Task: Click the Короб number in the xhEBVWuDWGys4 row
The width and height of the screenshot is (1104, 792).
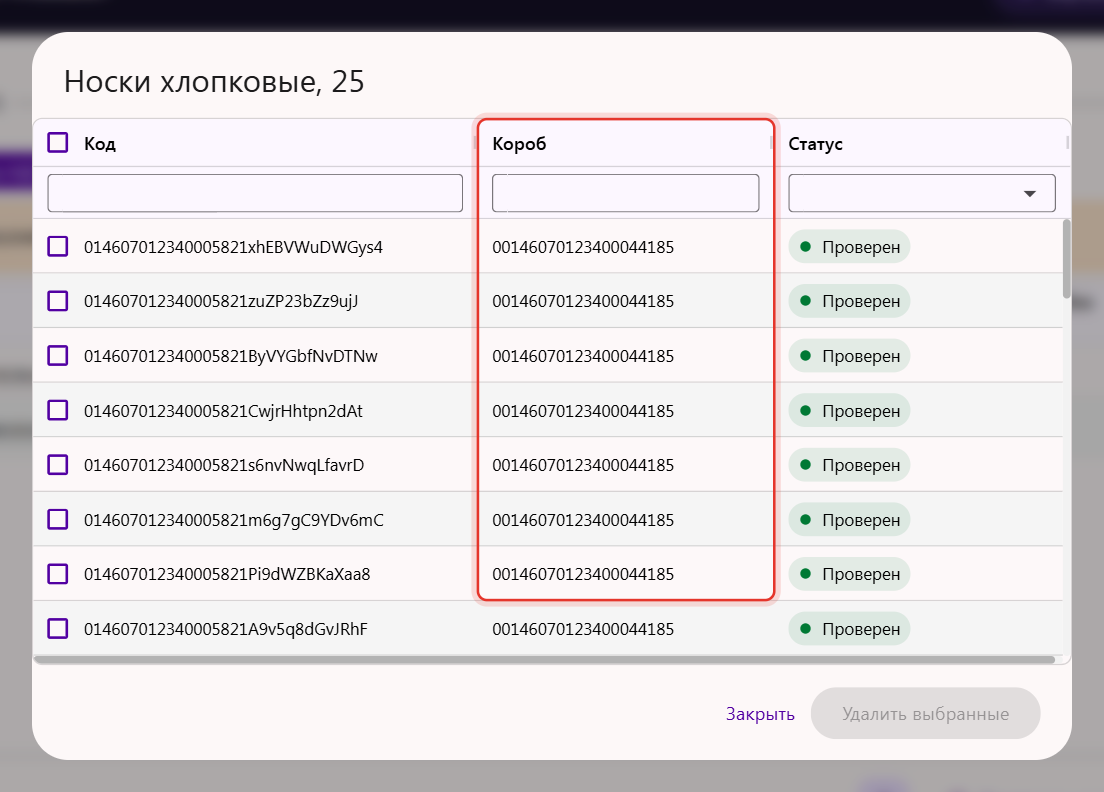Action: (583, 247)
